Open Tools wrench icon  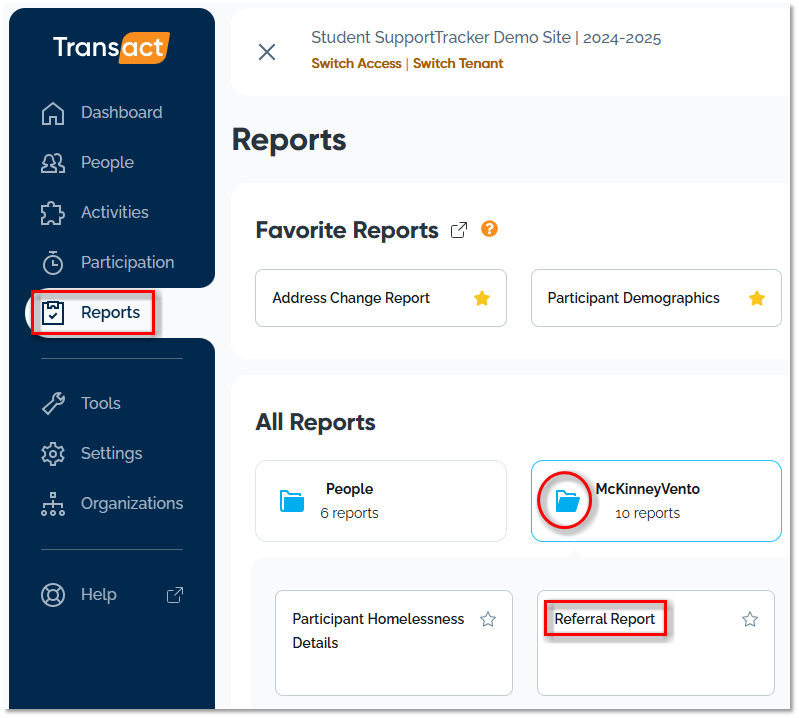[x=53, y=404]
